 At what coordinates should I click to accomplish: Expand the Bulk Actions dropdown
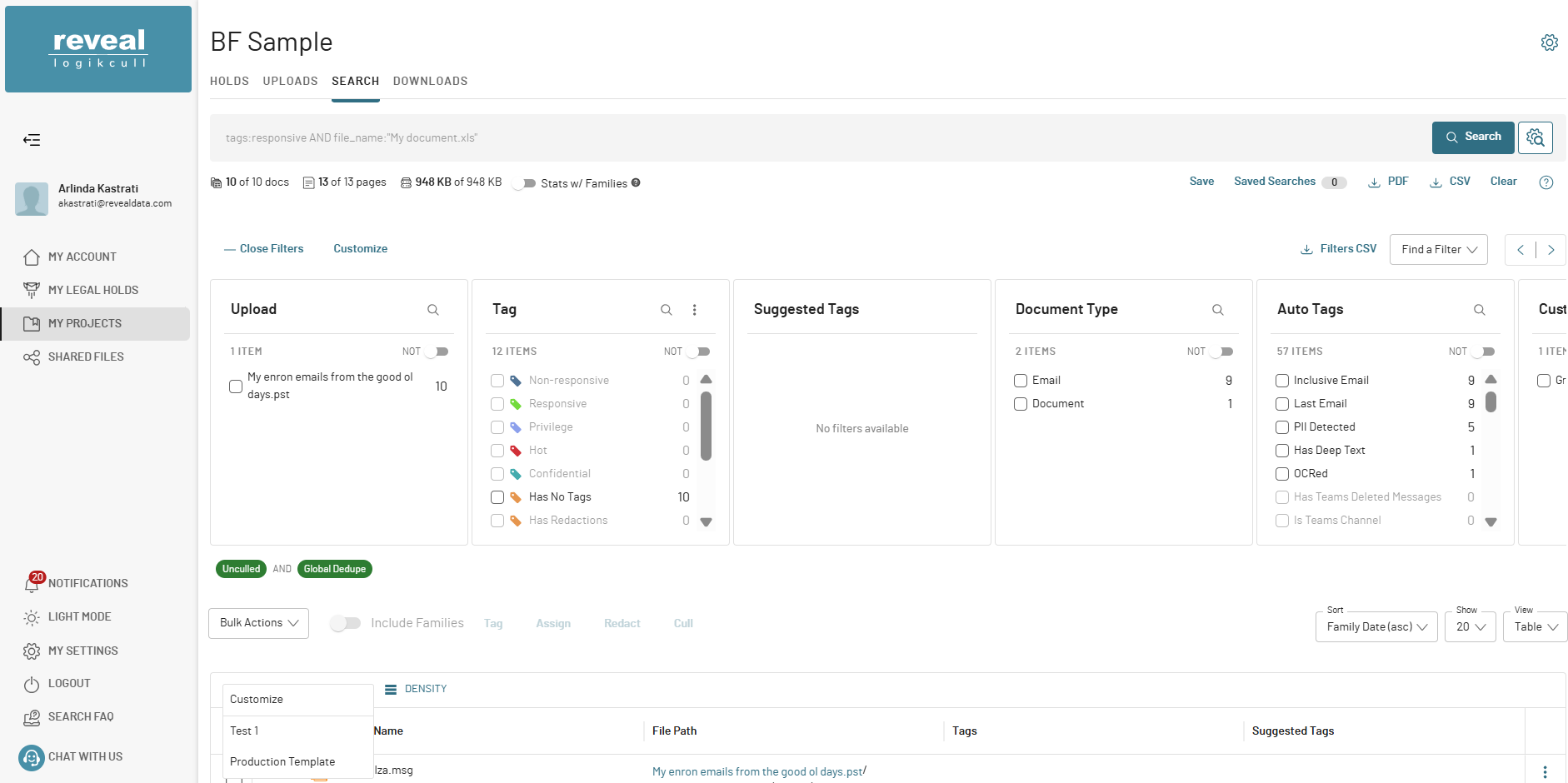259,623
